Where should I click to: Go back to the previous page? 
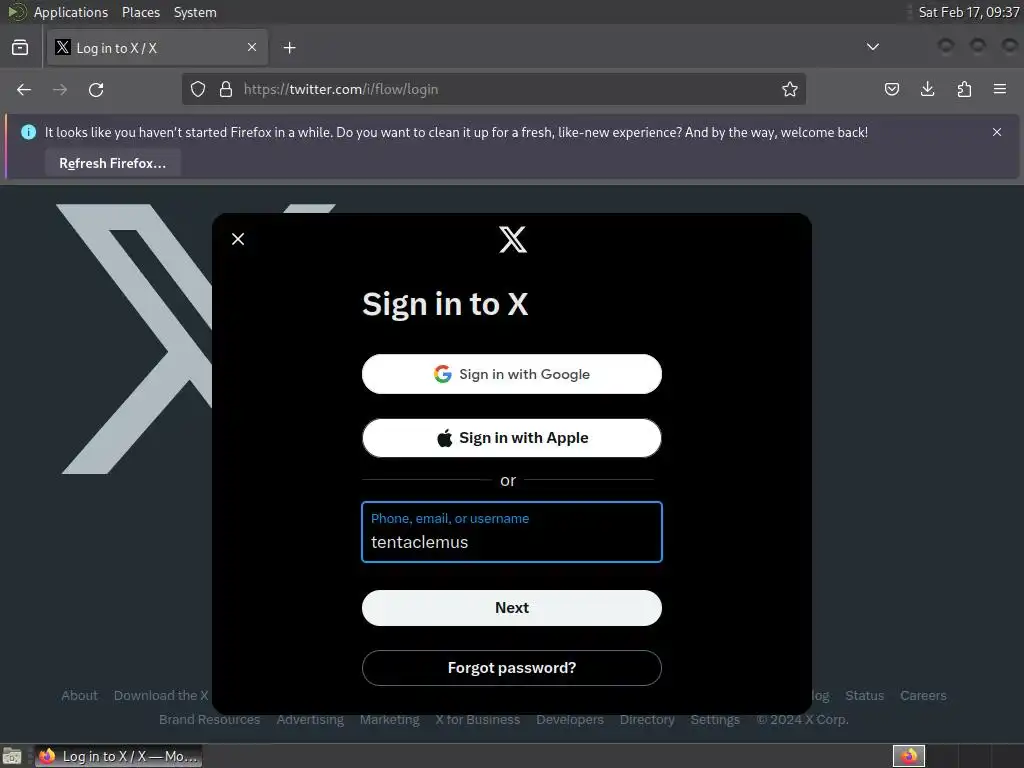click(x=24, y=89)
